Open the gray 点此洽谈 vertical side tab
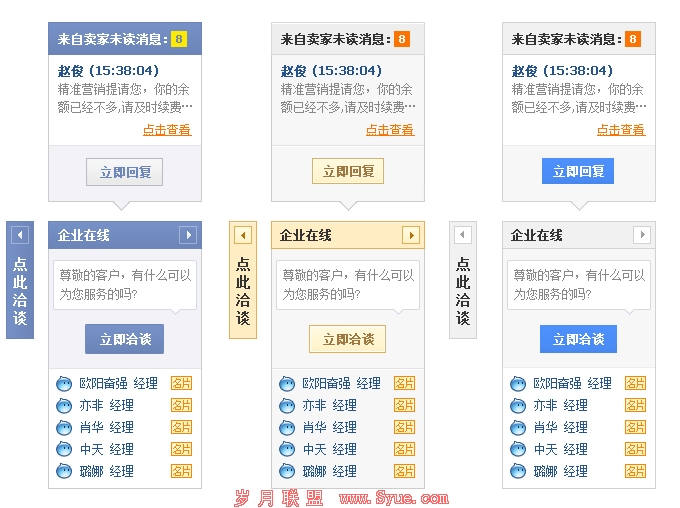This screenshot has height=508, width=680. click(462, 291)
